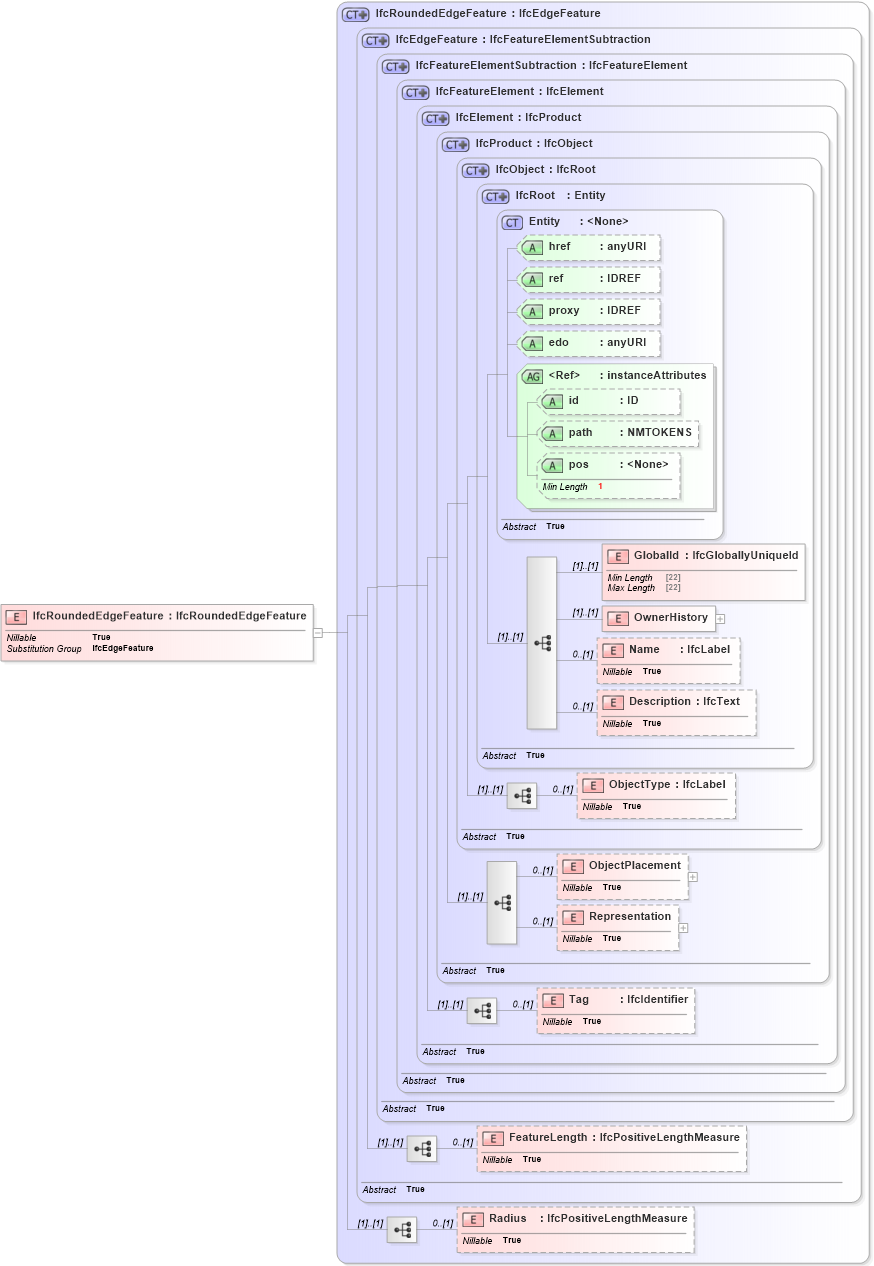Select the AG icon of <Ref> instanceAttributes group
This screenshot has width=874, height=1266.
532,376
